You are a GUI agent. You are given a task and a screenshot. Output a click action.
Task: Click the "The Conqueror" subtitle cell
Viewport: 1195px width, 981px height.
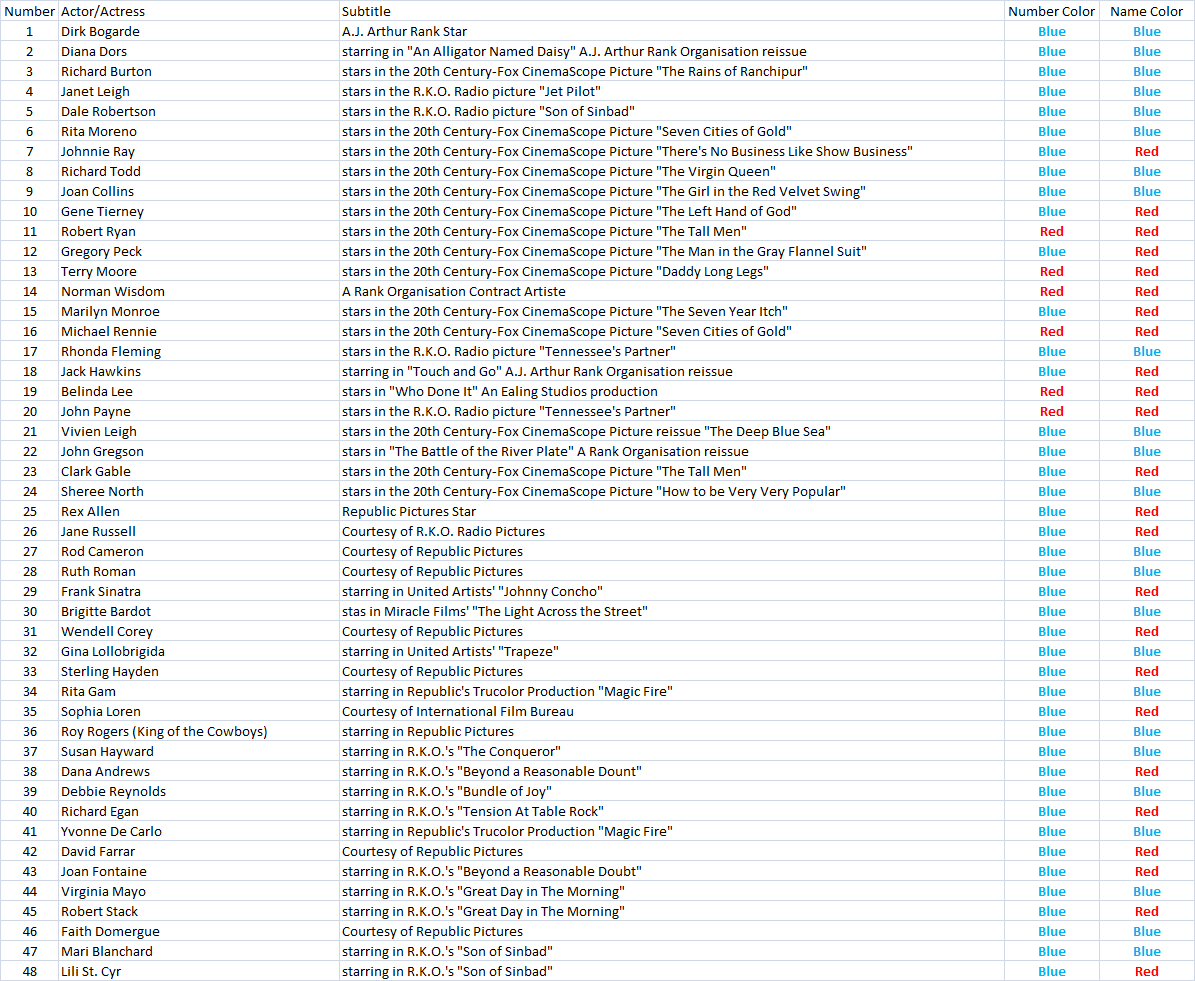point(671,752)
